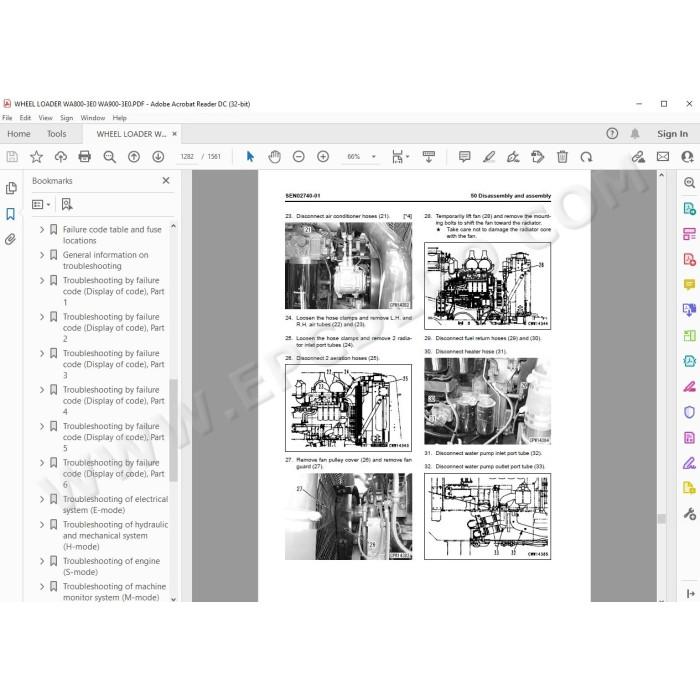The height and width of the screenshot is (700, 700).
Task: Open Help question mark icon
Action: pos(612,133)
